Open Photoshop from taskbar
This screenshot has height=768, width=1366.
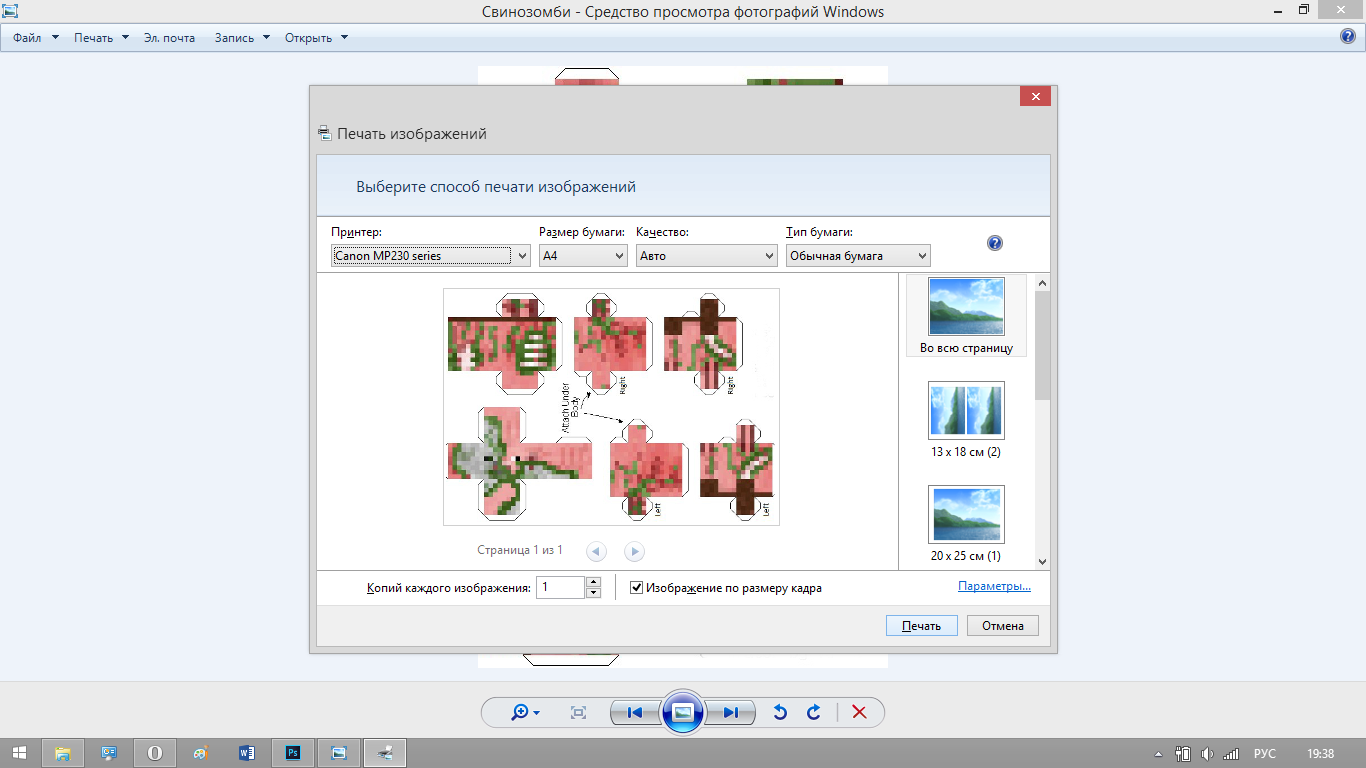click(293, 753)
